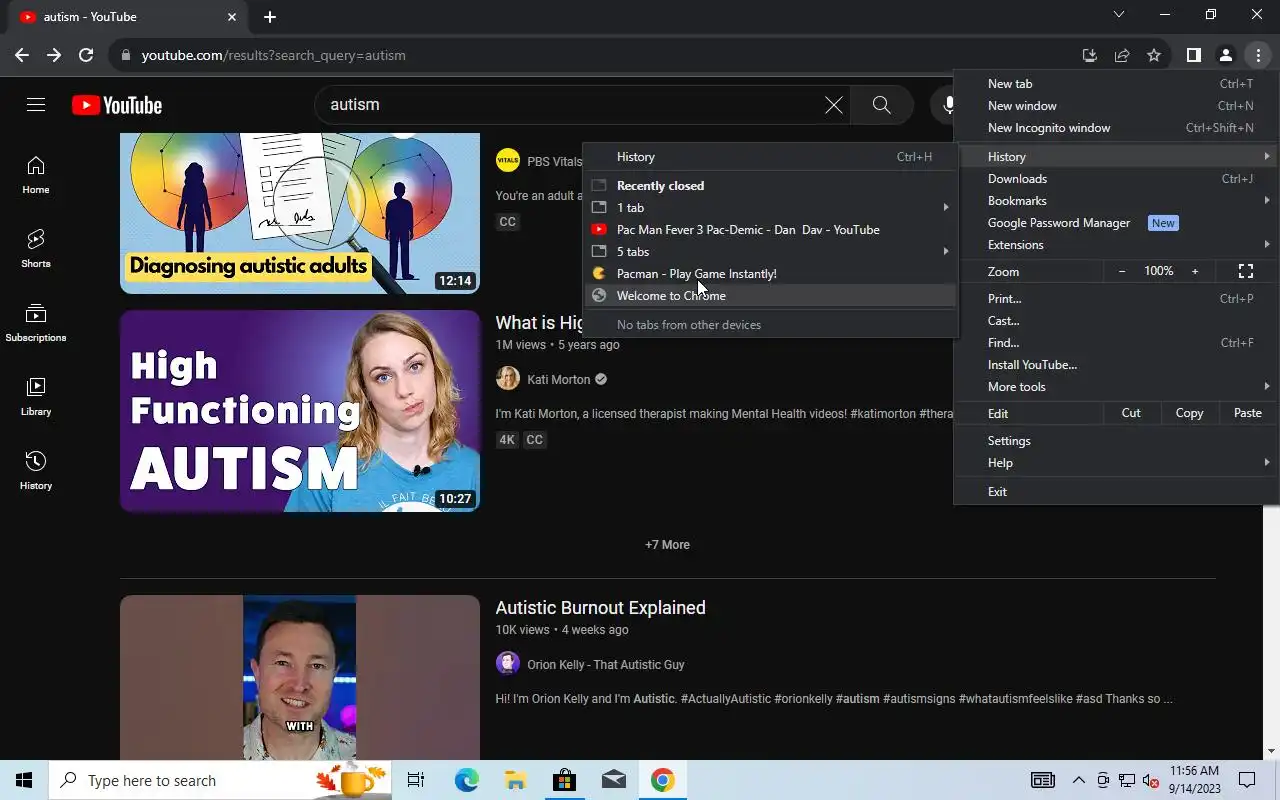Select New Incognito window
Screen dimensions: 1280x800
[x=1115, y=127]
